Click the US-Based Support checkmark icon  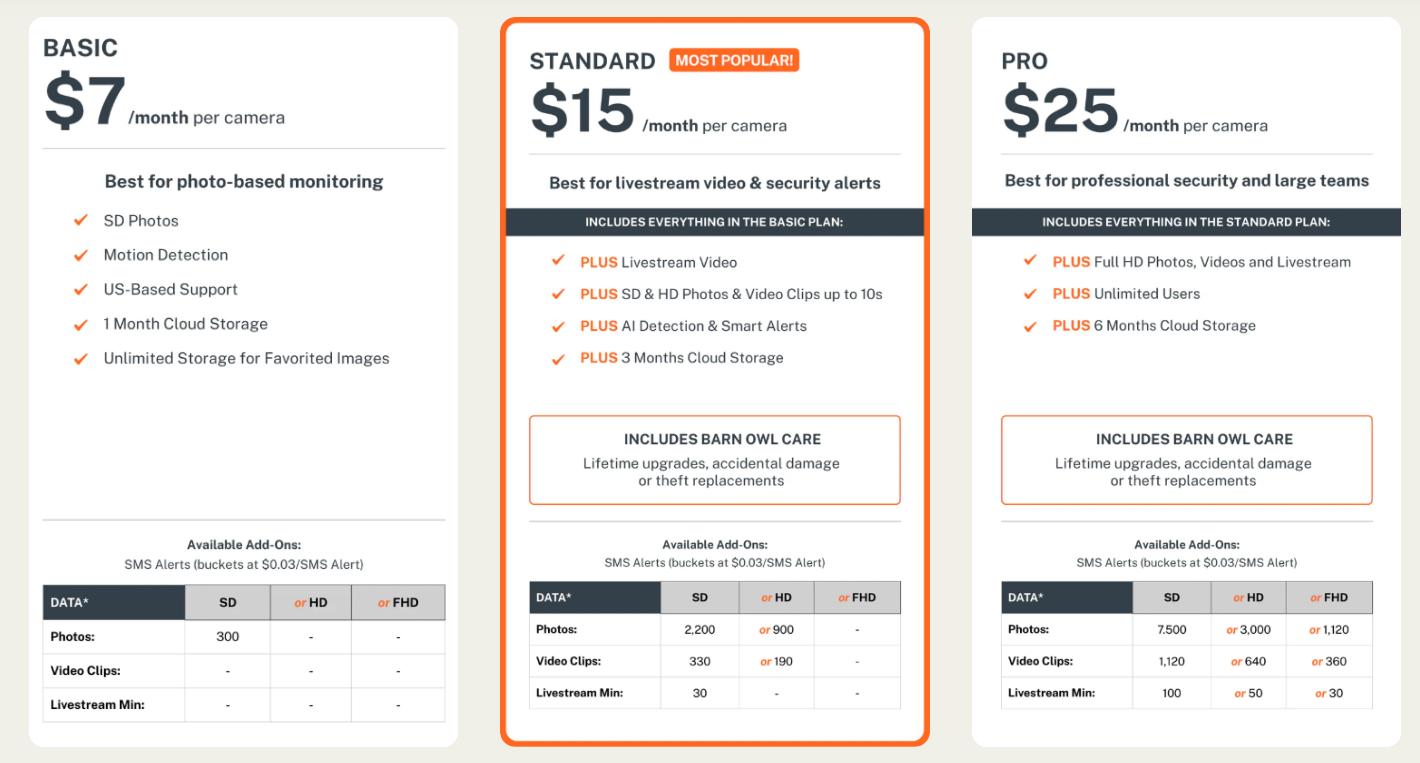(81, 289)
